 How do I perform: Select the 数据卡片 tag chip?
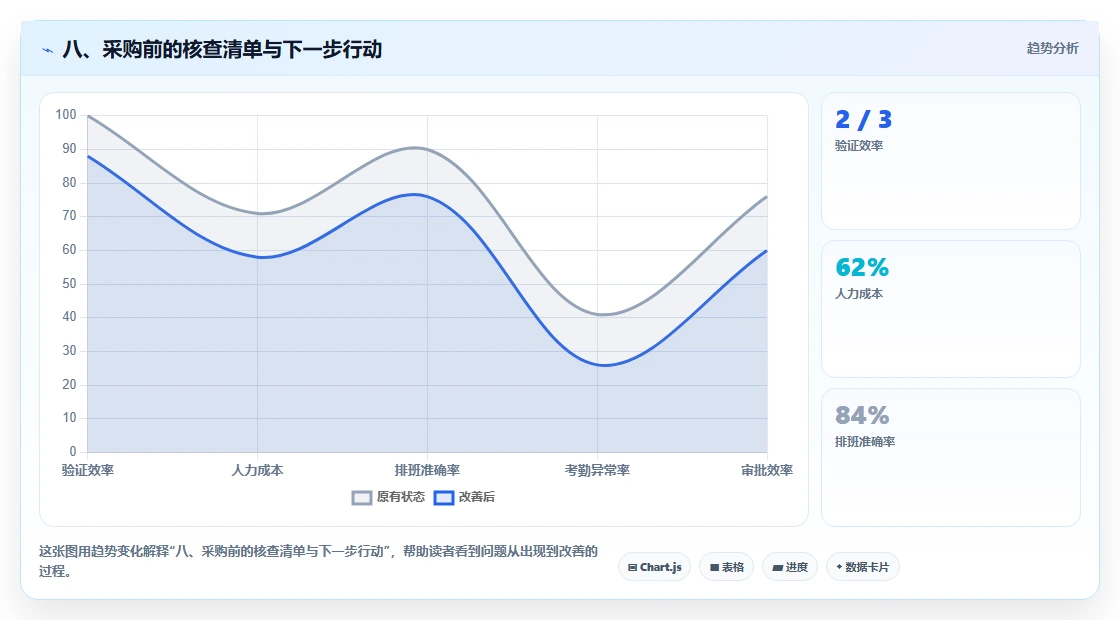click(863, 567)
